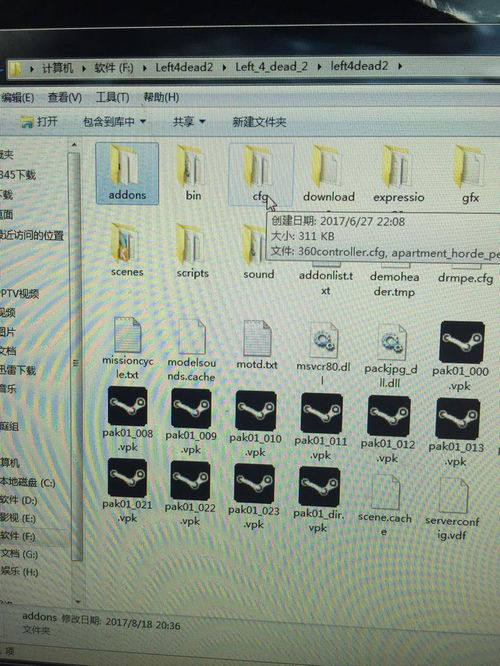Select the msvcr80.dll file
The image size is (500, 666).
(323, 354)
